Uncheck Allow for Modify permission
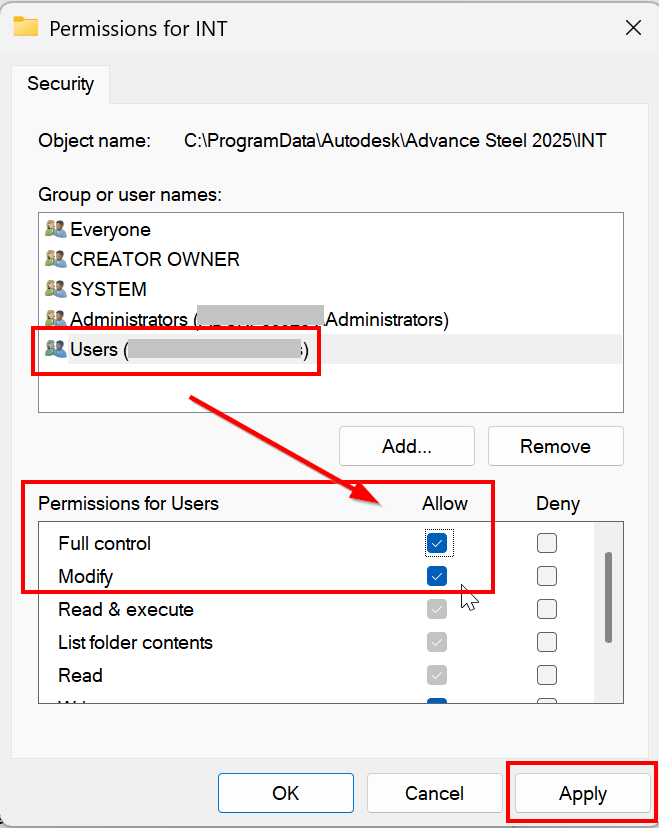This screenshot has width=659, height=828. click(x=437, y=577)
